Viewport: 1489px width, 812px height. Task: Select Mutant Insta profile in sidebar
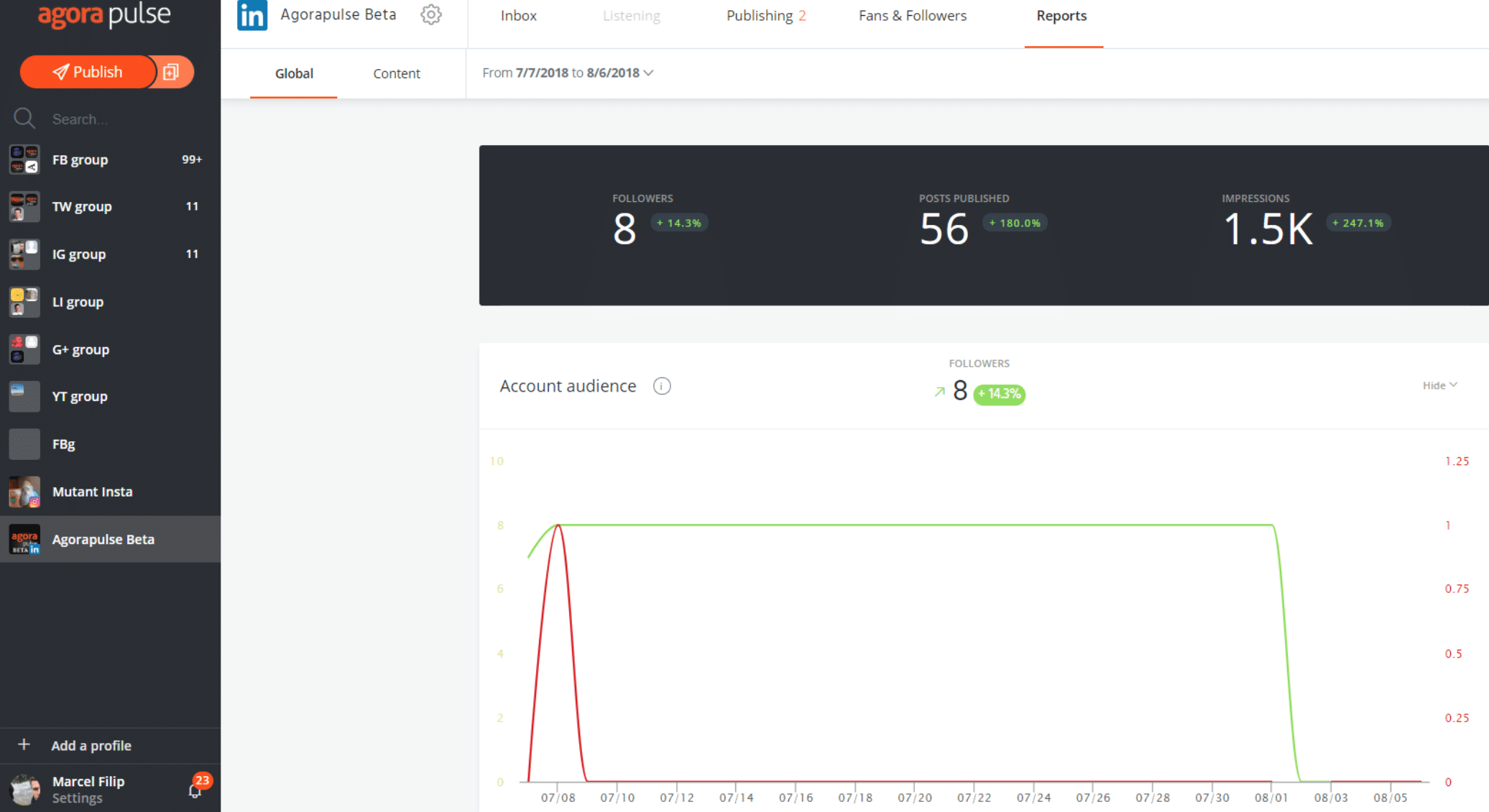coord(110,492)
